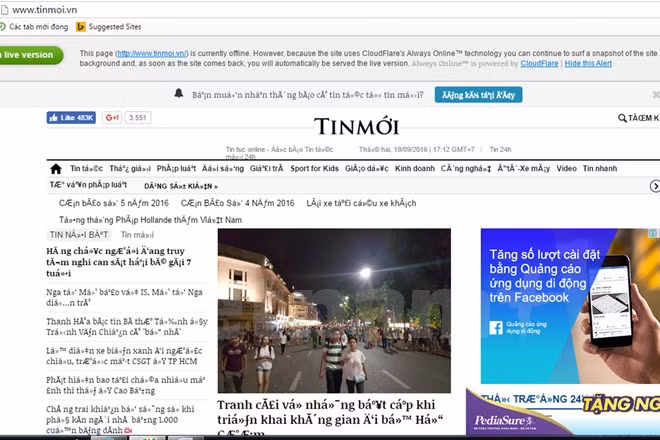Viewport: 660px width, 440px height.
Task: Click the night street crowd photo
Action: coord(334,311)
